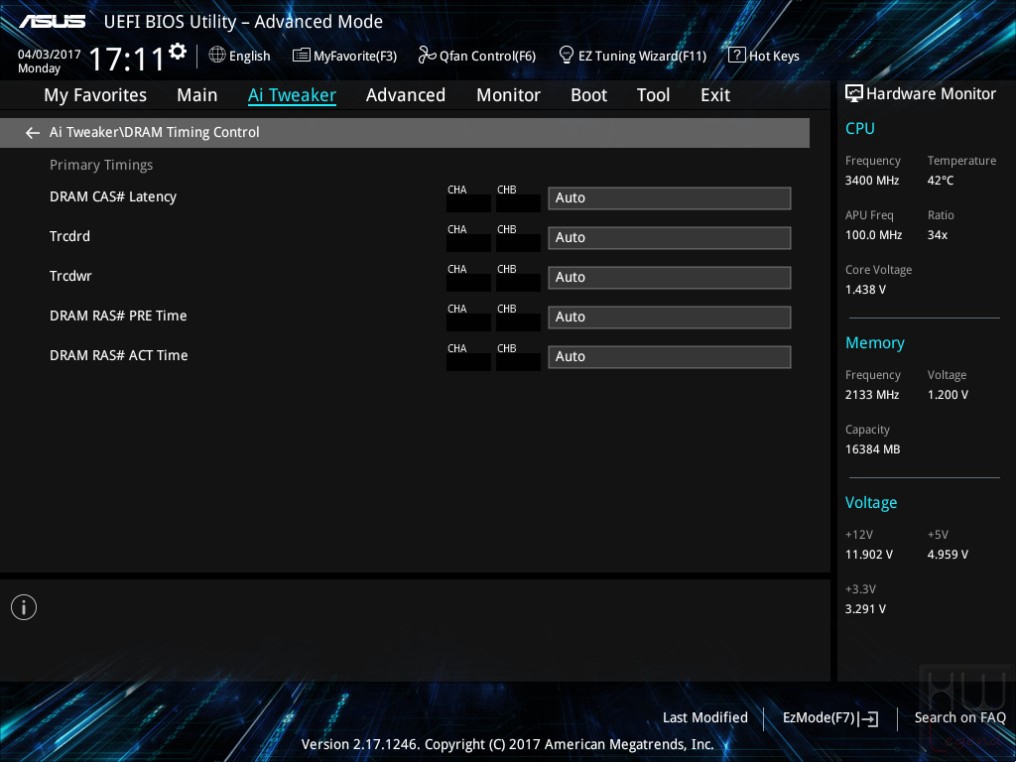Open time settings via the gear icon
Screen dimensions: 1016x762
(x=178, y=51)
